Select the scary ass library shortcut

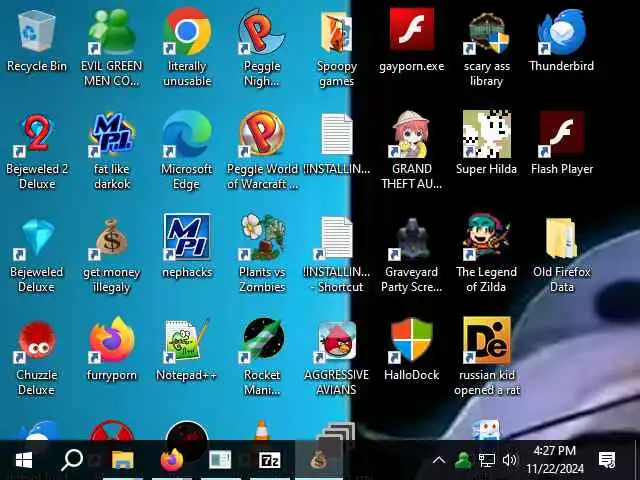(487, 33)
